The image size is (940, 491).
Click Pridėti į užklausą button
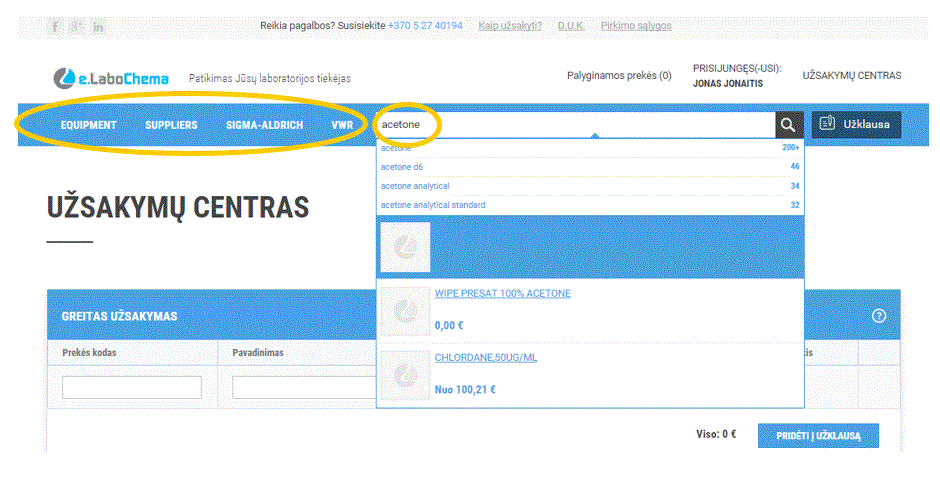(818, 436)
